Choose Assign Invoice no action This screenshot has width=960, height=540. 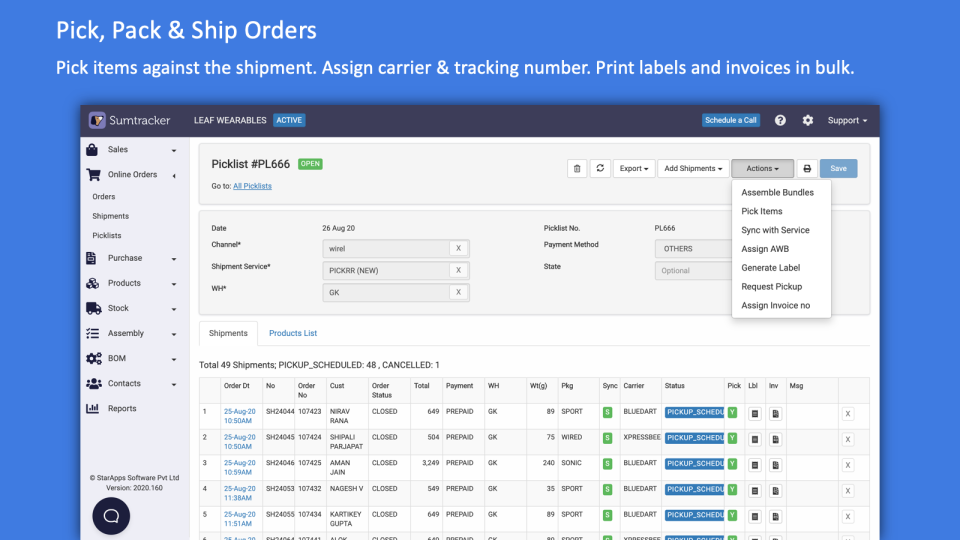click(x=775, y=306)
